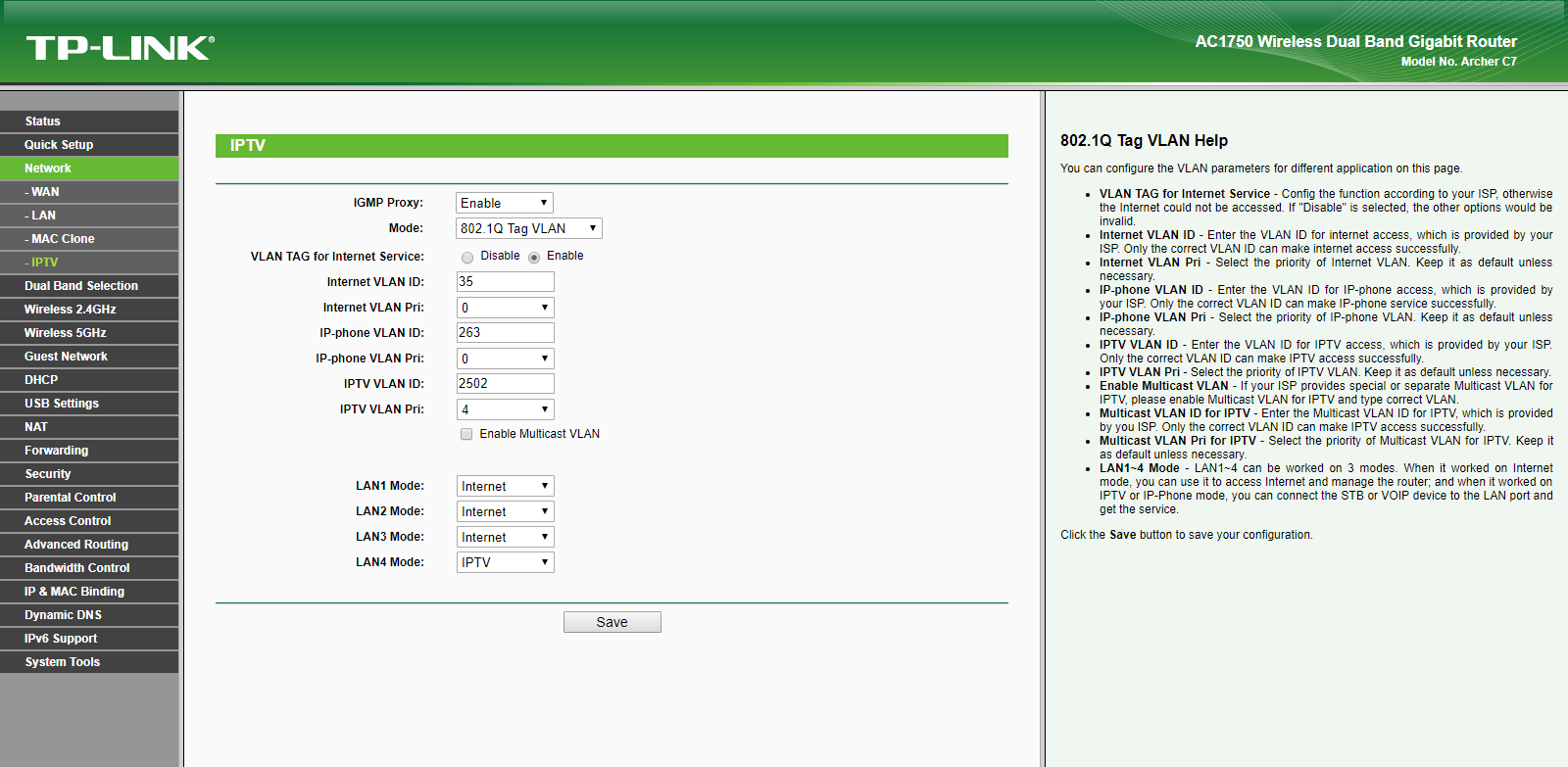
Task: Select the Network menu item
Action: click(x=89, y=168)
